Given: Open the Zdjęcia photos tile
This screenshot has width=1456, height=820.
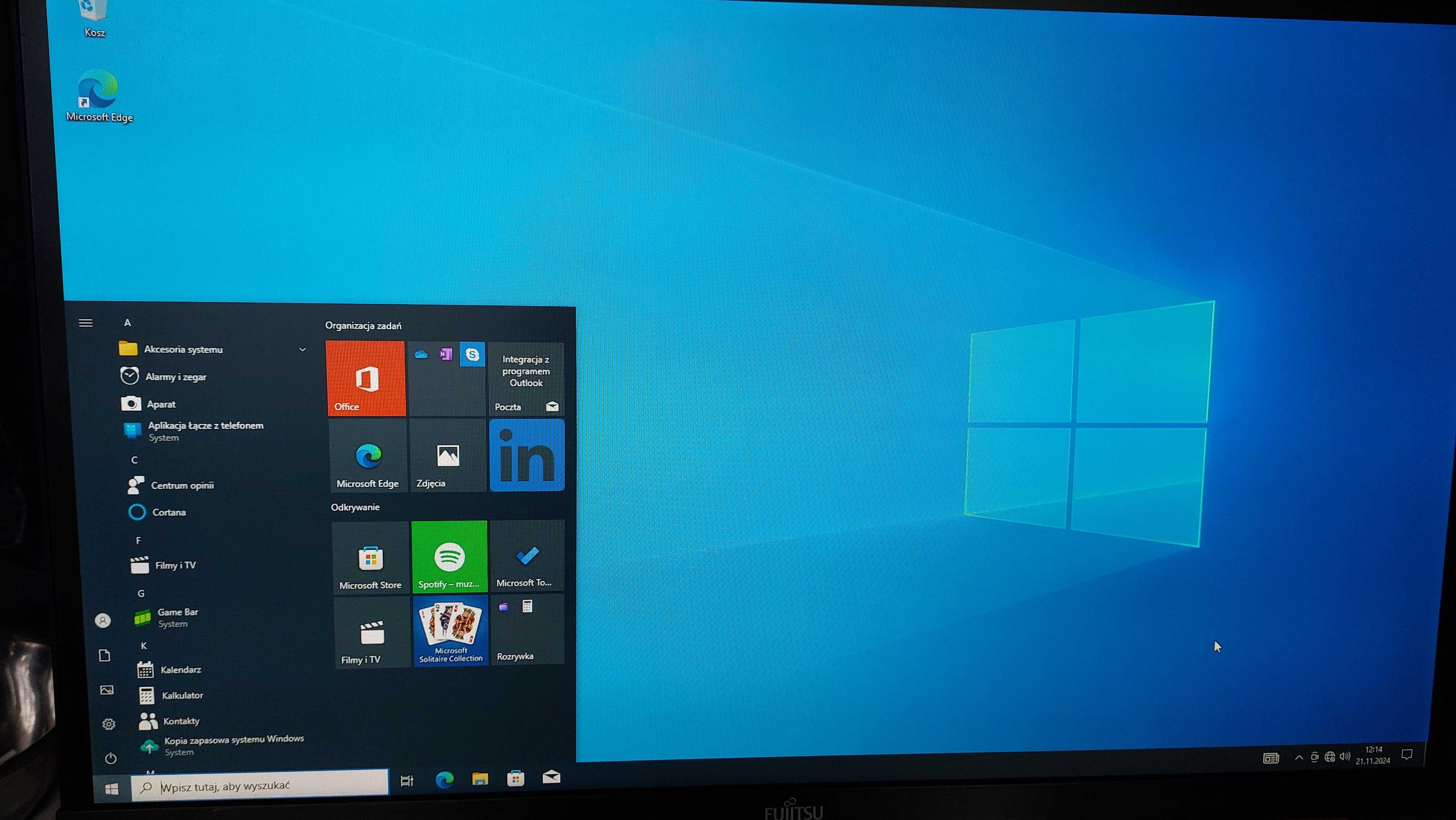Looking at the screenshot, I should coord(448,455).
